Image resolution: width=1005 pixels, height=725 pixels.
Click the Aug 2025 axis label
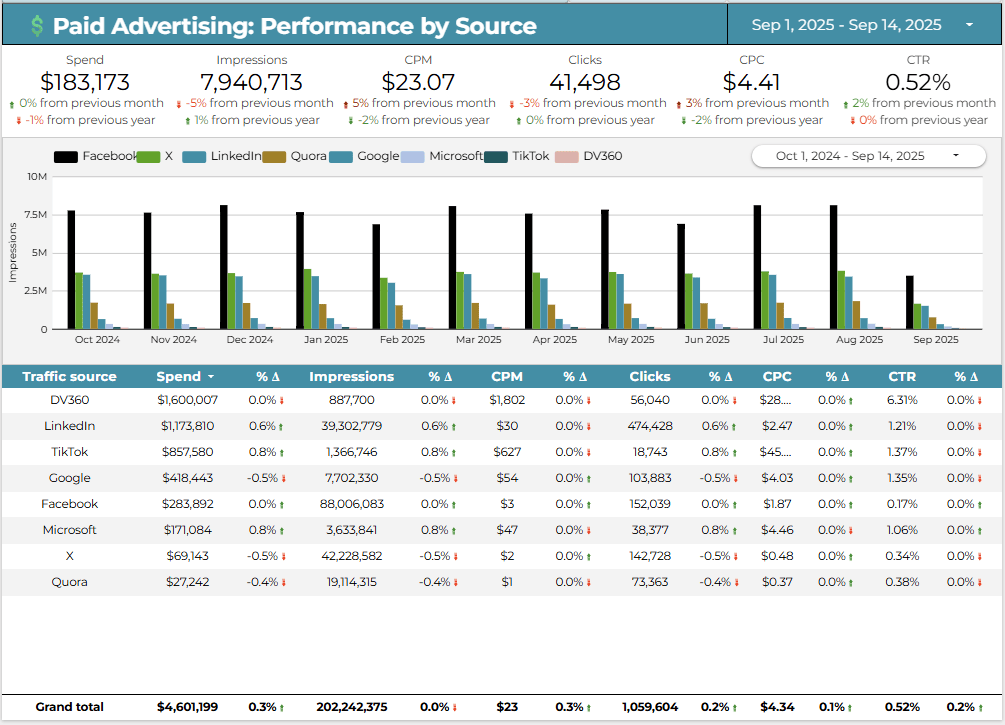click(x=859, y=339)
